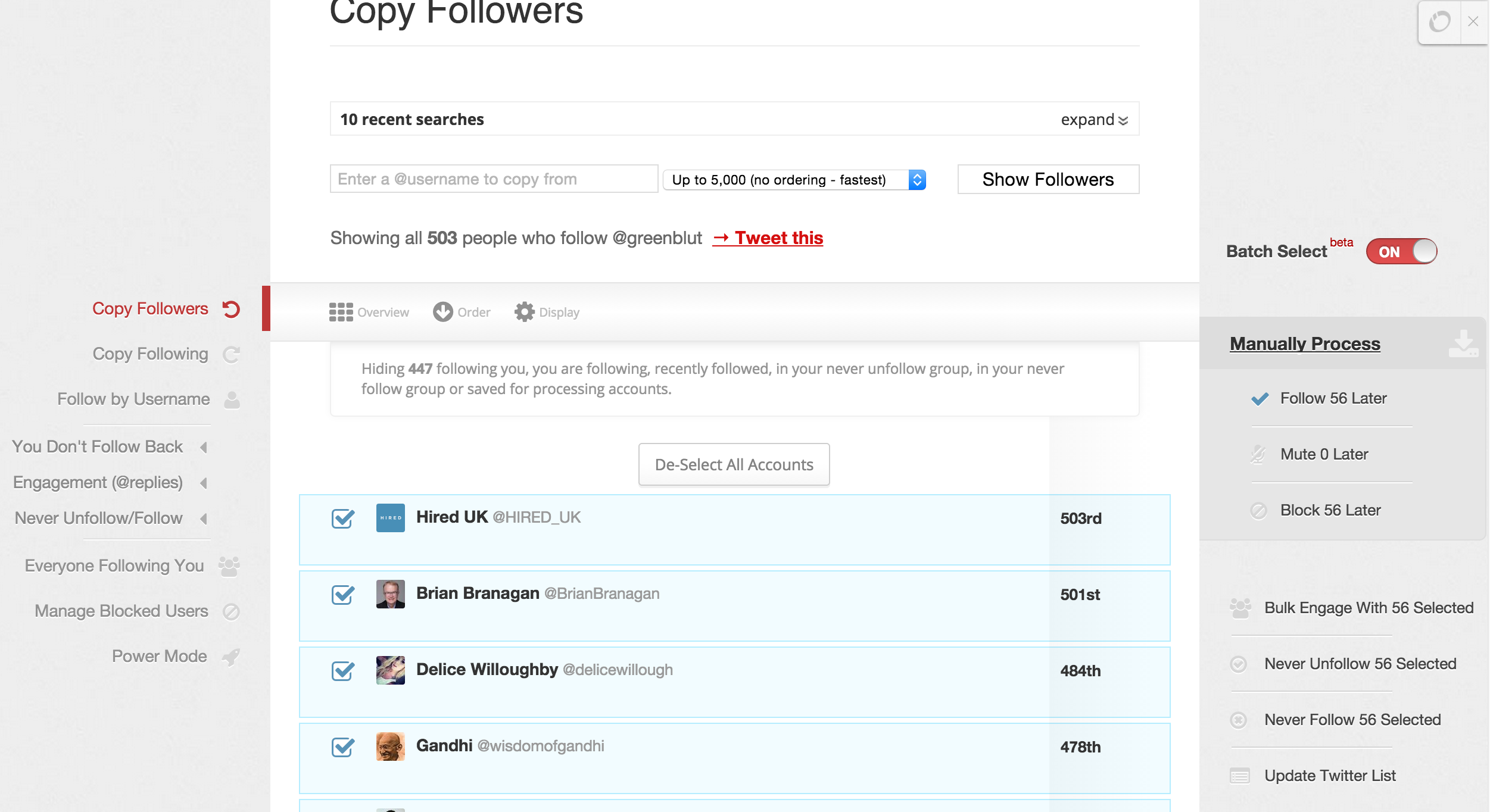Click the username input field
1490x812 pixels.
(494, 179)
